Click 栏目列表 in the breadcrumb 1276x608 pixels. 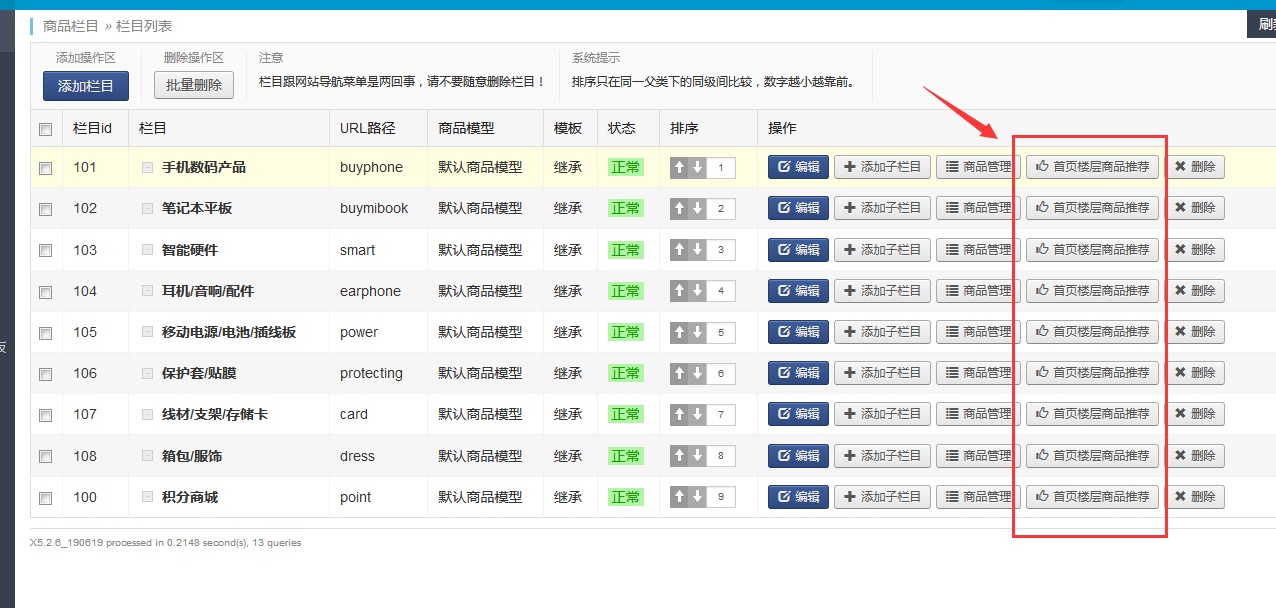click(144, 26)
